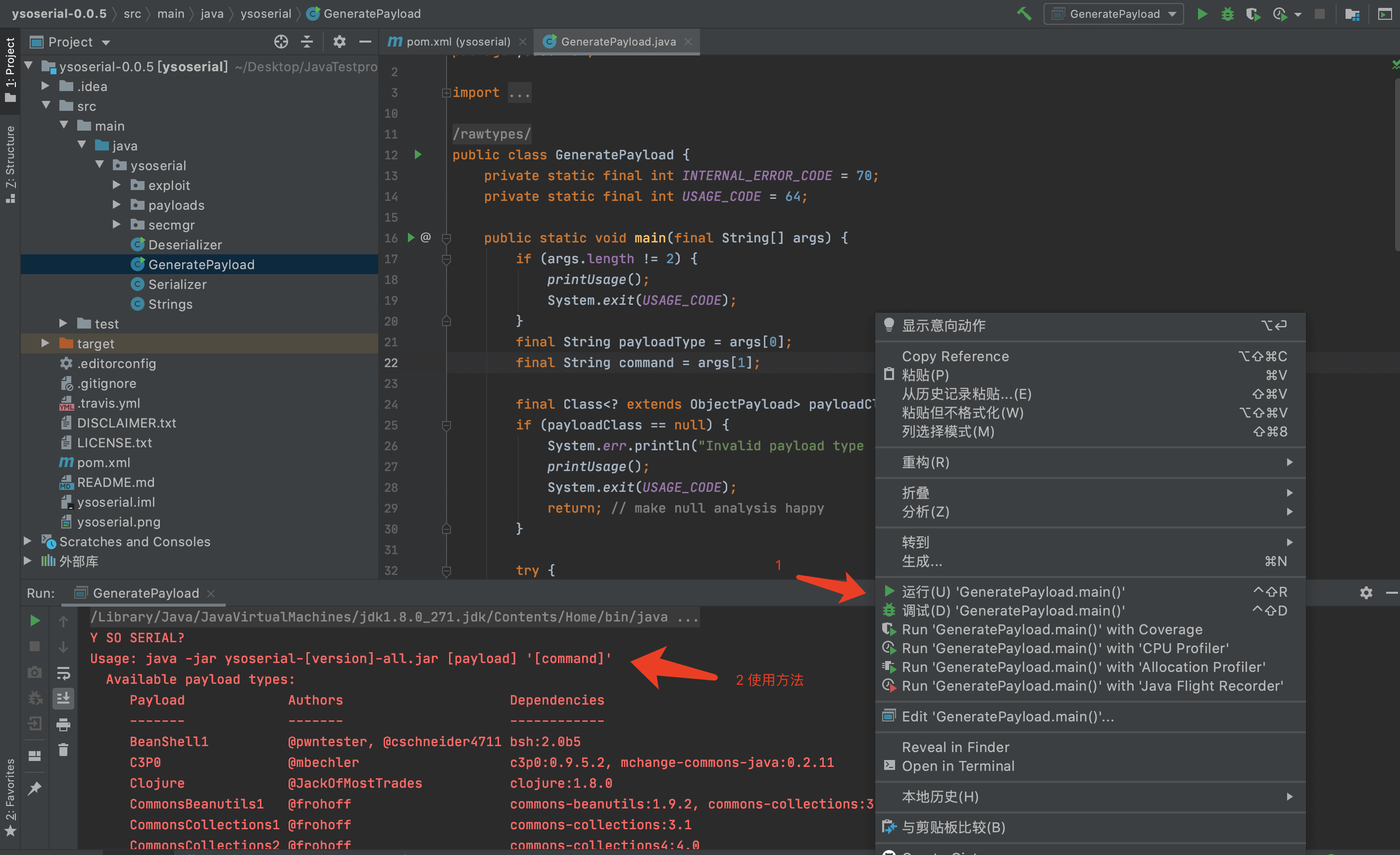Rerun GeneratePayload in the Run panel
Screen dimensions: 1400x855
click(35, 620)
